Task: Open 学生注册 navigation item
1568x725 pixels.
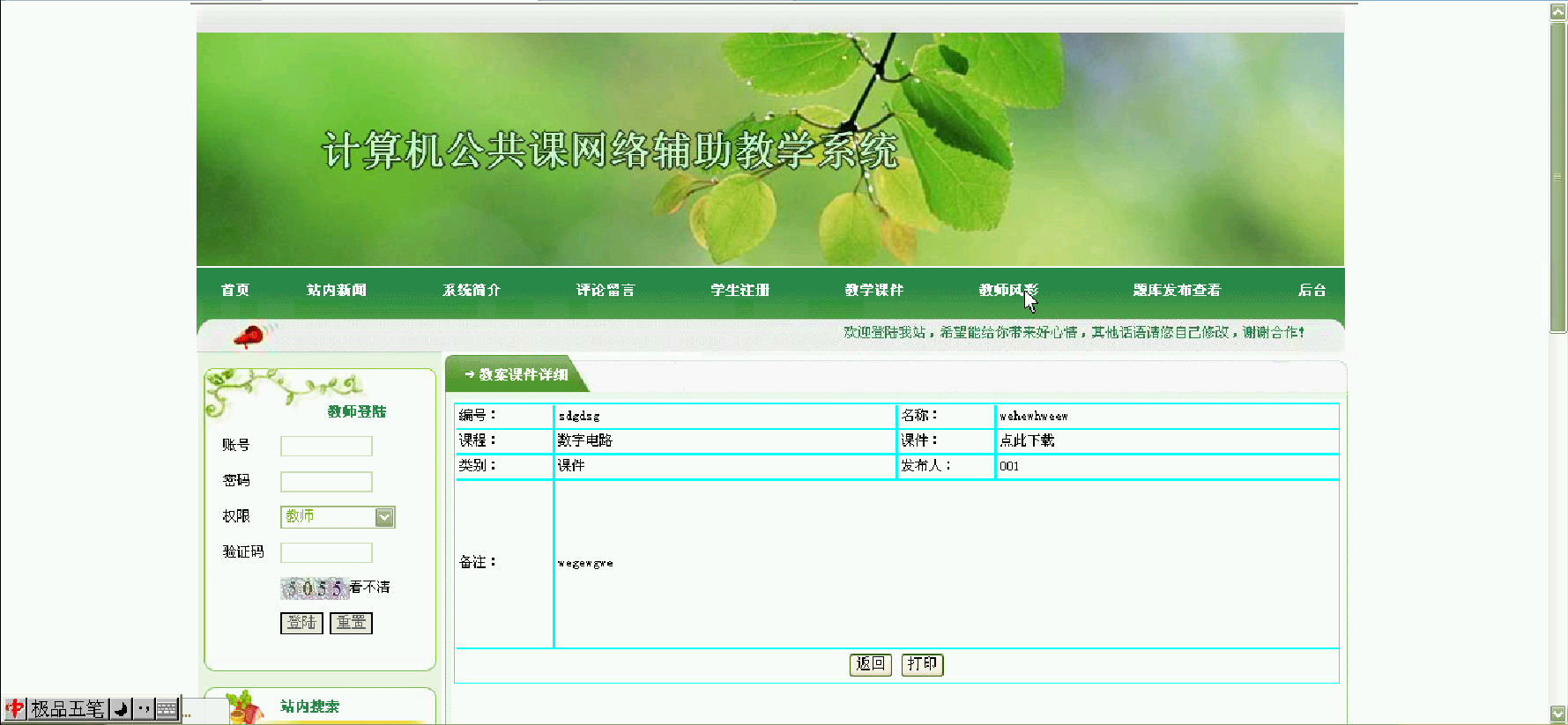Action: [x=740, y=290]
